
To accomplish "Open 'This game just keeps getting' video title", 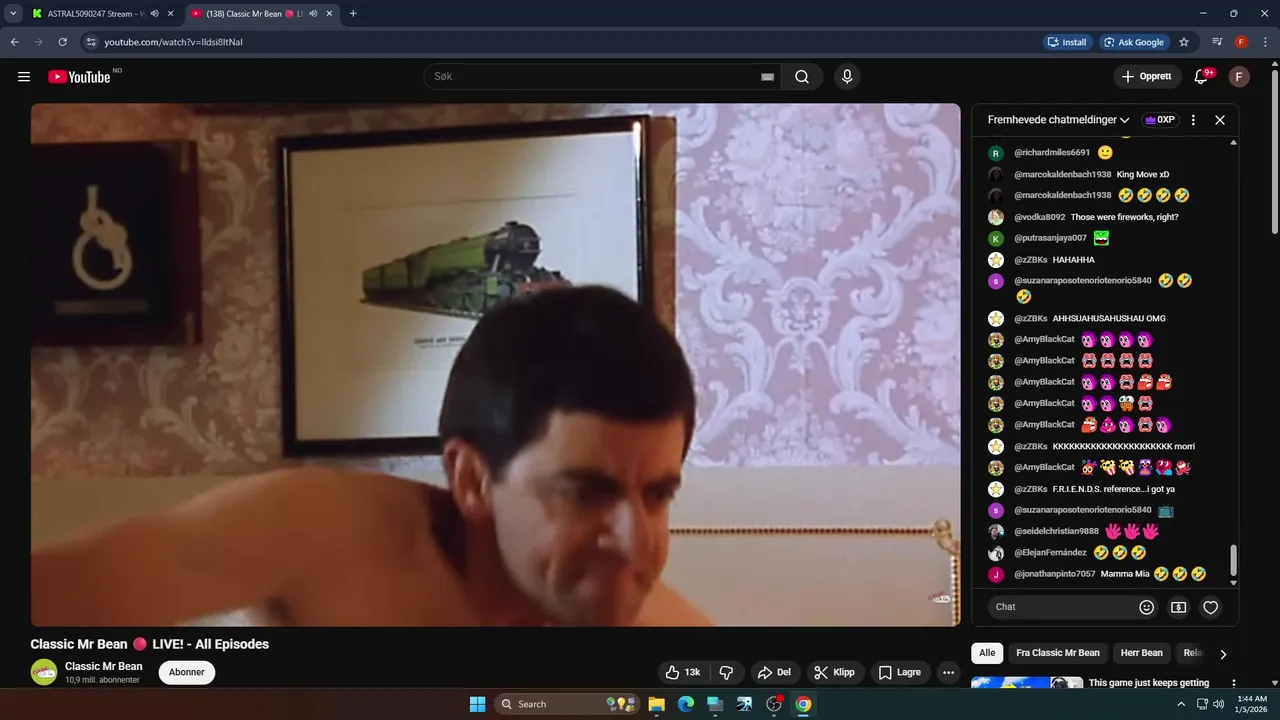I will click(1149, 683).
